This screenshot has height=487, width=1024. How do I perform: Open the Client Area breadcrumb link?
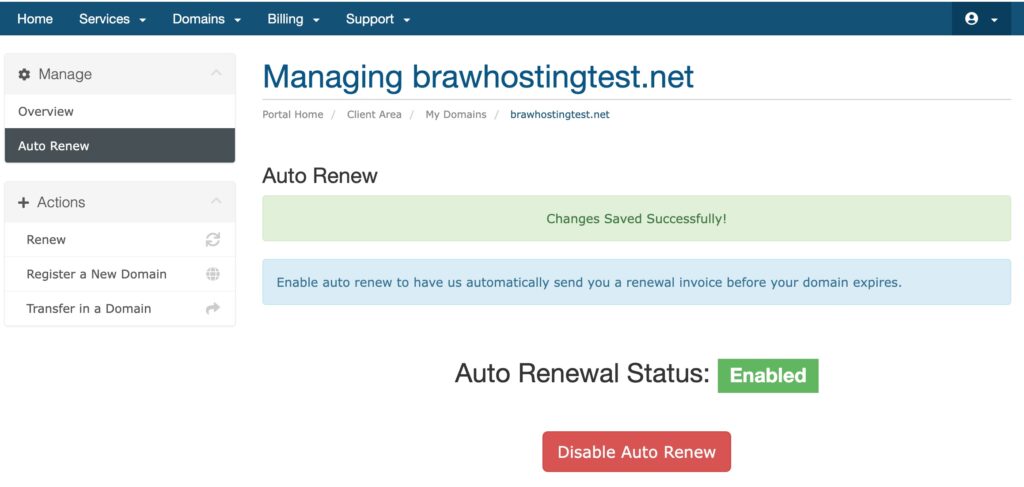point(374,114)
